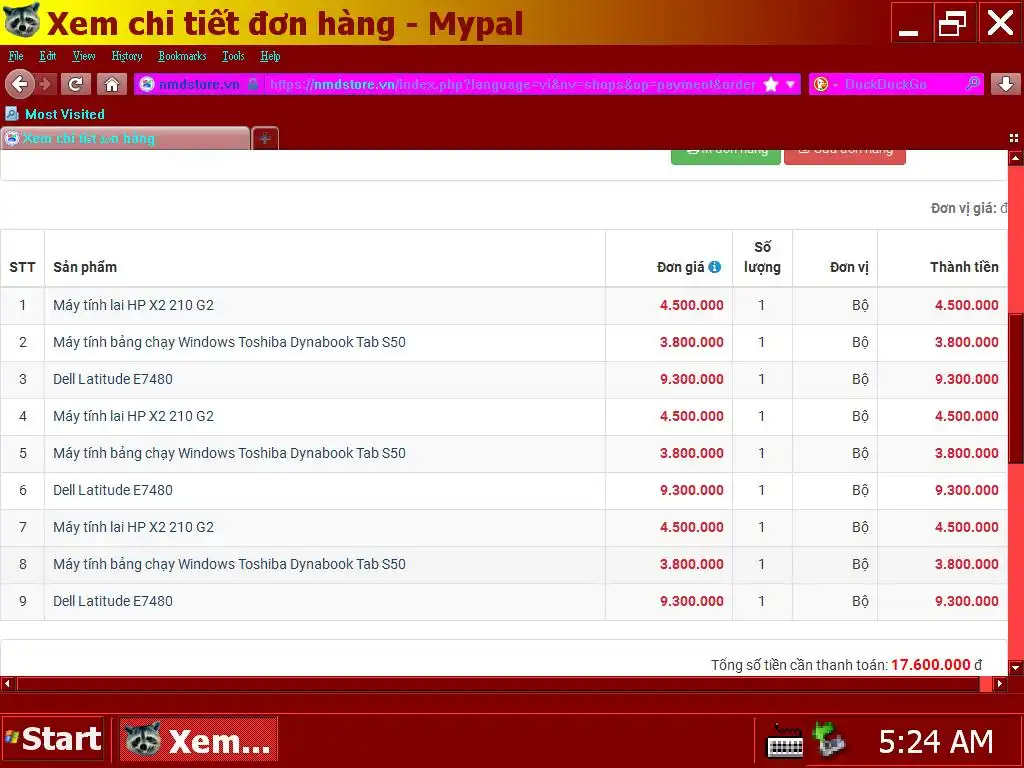The image size is (1024, 768).
Task: Click the vertical scrollbar up arrow
Action: click(1016, 157)
